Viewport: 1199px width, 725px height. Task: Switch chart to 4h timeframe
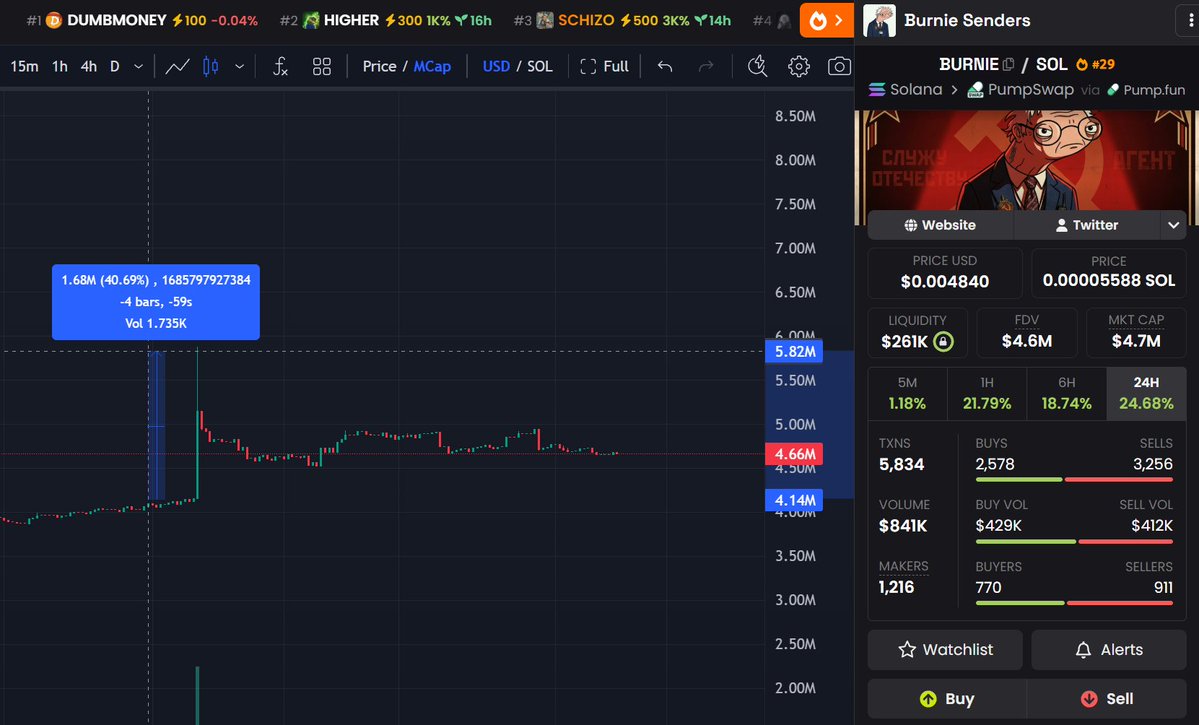click(x=89, y=67)
